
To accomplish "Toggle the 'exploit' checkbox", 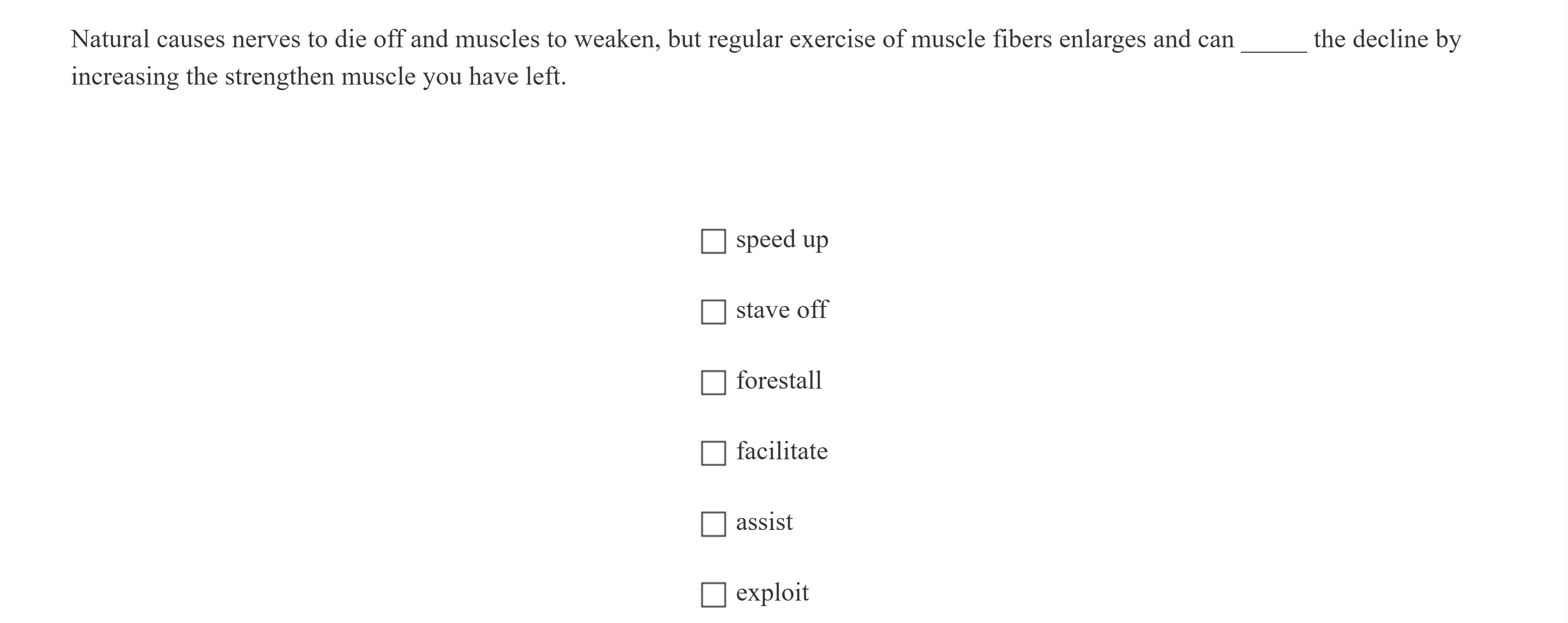I will click(x=713, y=594).
